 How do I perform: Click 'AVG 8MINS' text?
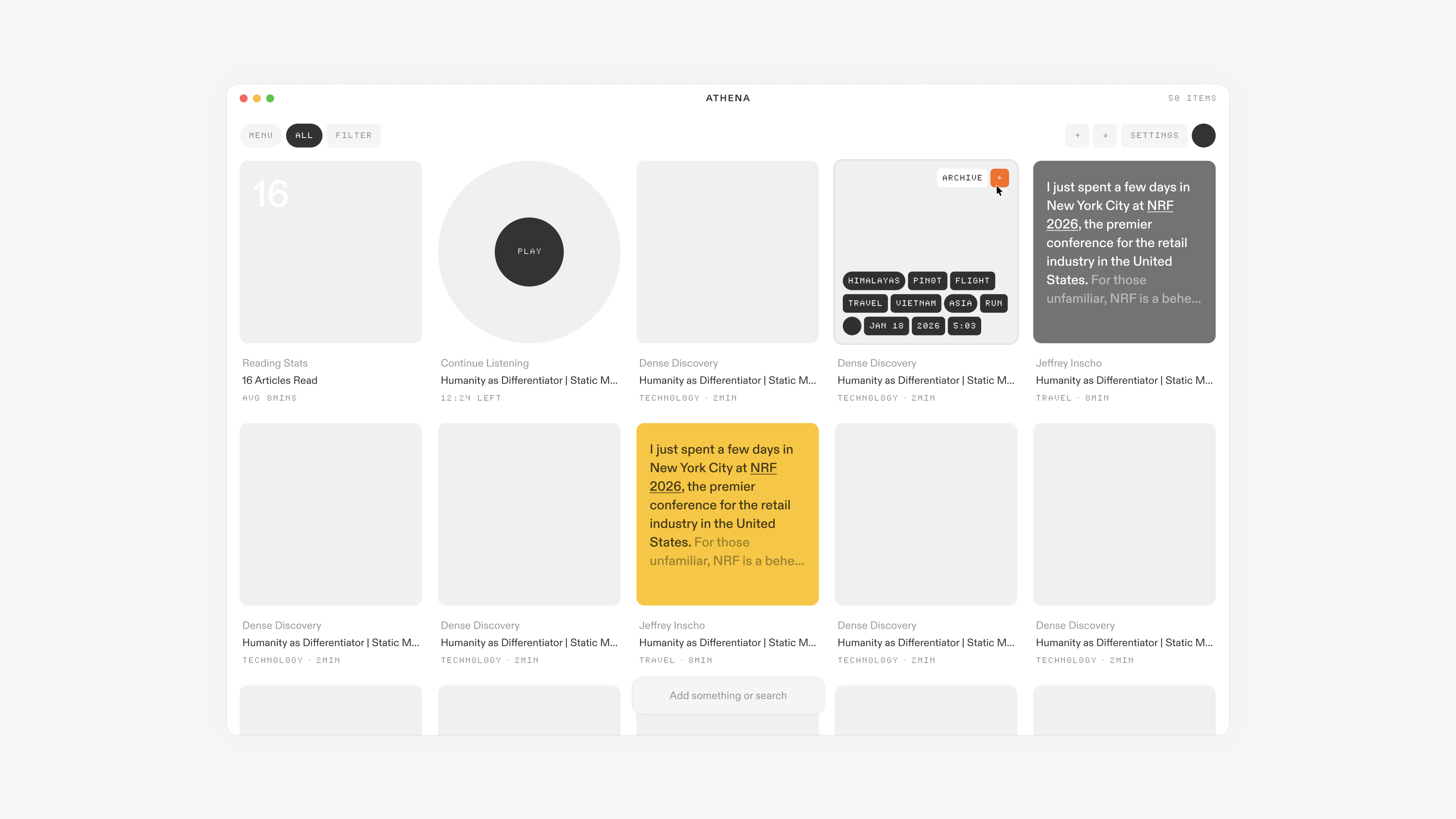point(270,399)
